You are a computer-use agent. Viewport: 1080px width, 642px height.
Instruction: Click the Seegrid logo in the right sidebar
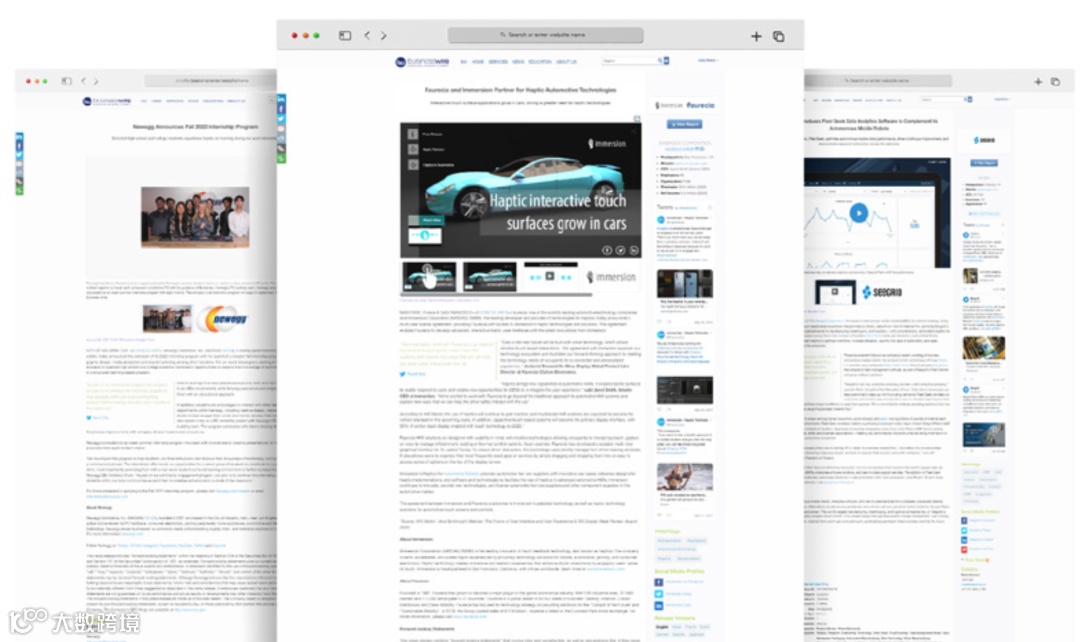pos(984,140)
